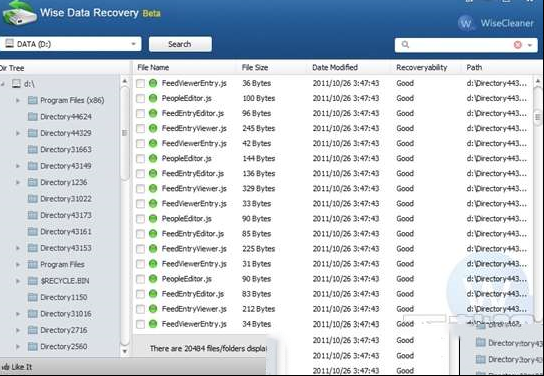The image size is (544, 376).
Task: Click the Dir Tree scrollbar up arrow
Action: coord(125,82)
